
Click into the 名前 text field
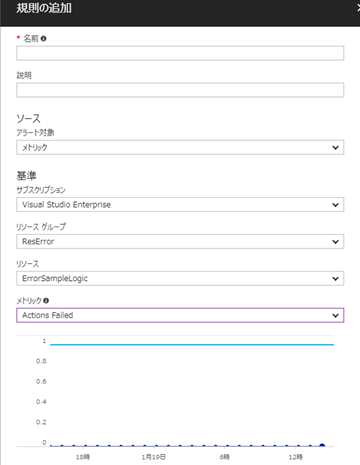[180, 53]
